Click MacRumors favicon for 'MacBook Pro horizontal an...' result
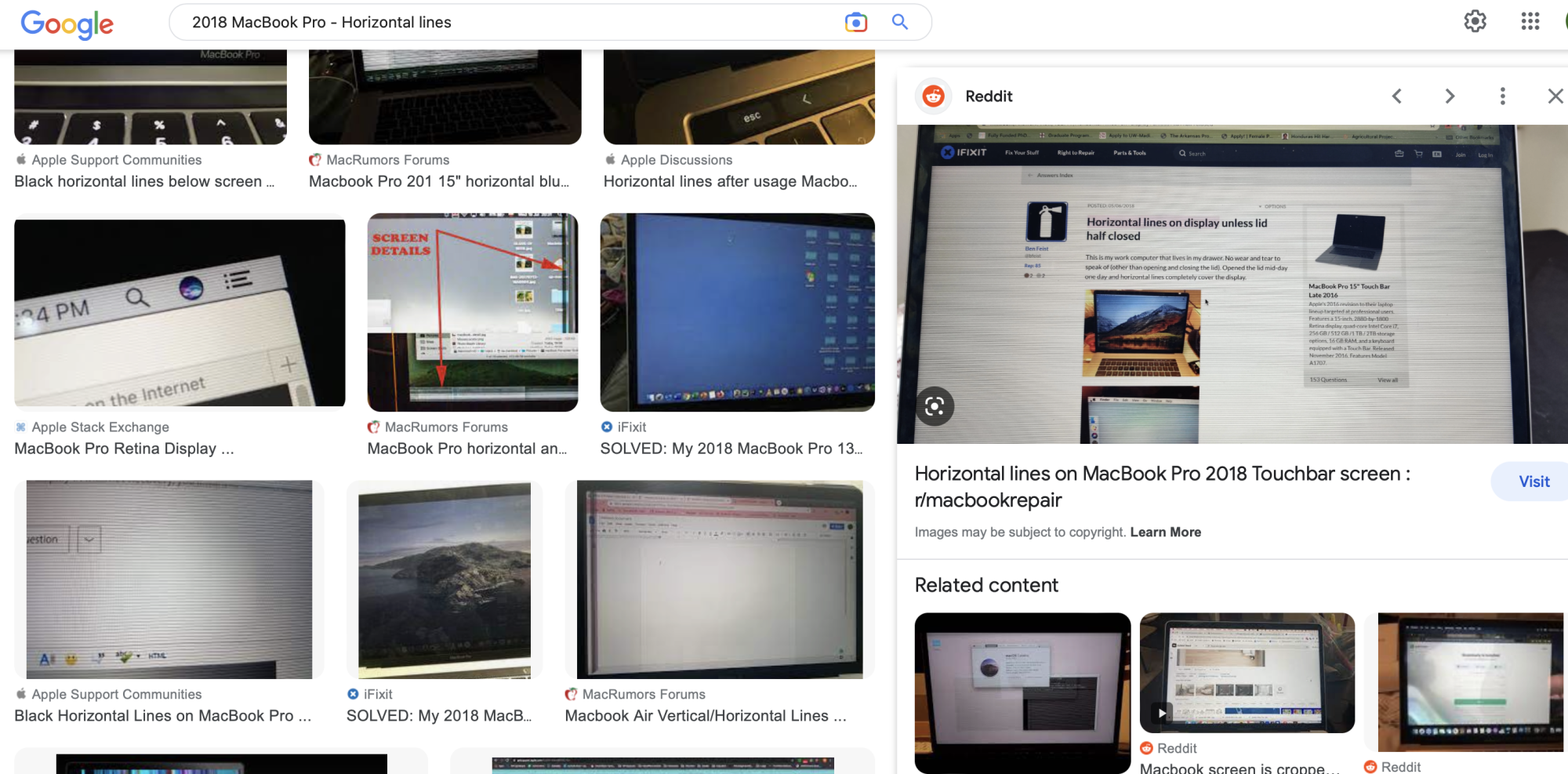 tap(374, 427)
